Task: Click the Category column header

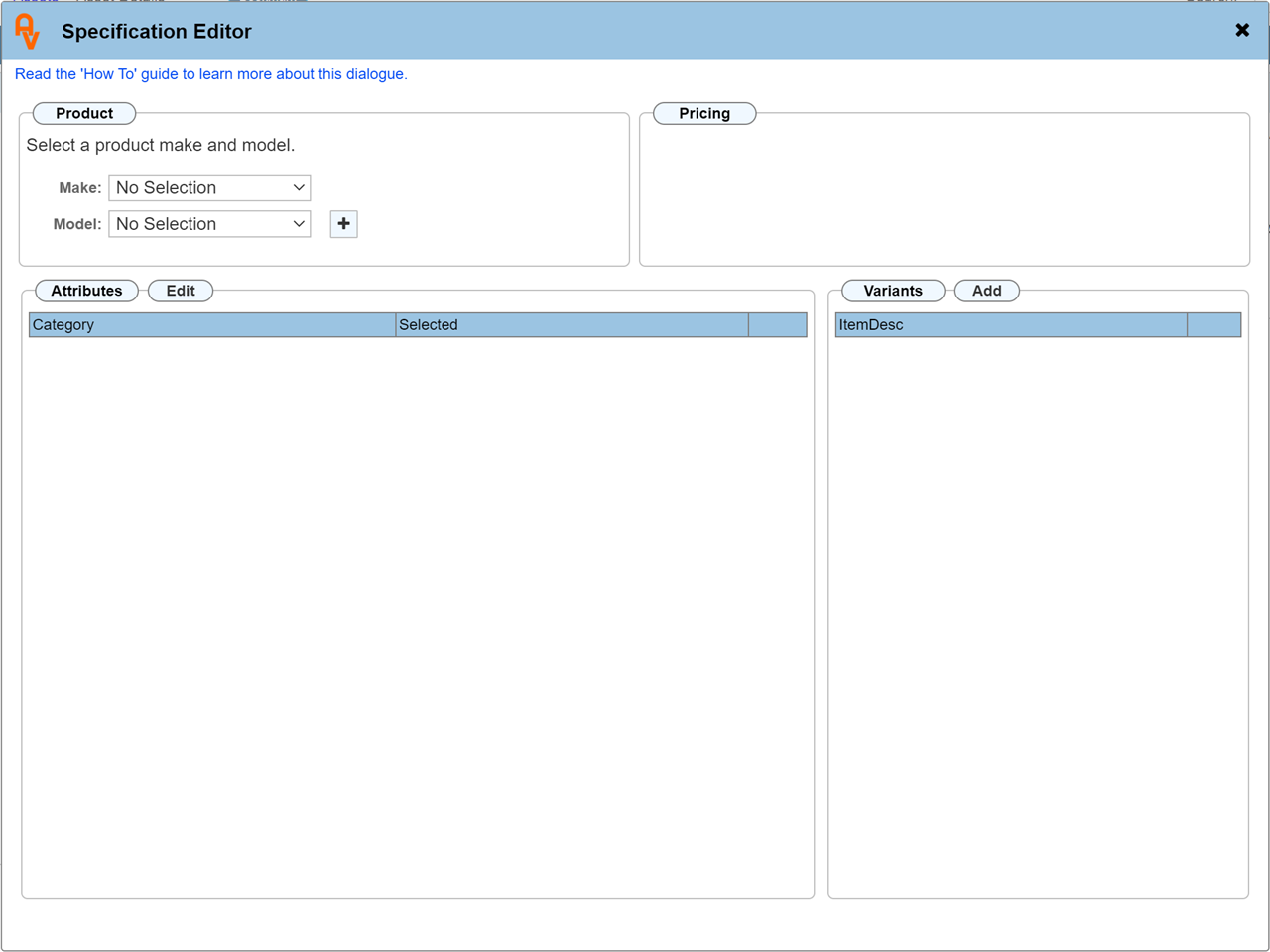Action: pyautogui.click(x=212, y=325)
